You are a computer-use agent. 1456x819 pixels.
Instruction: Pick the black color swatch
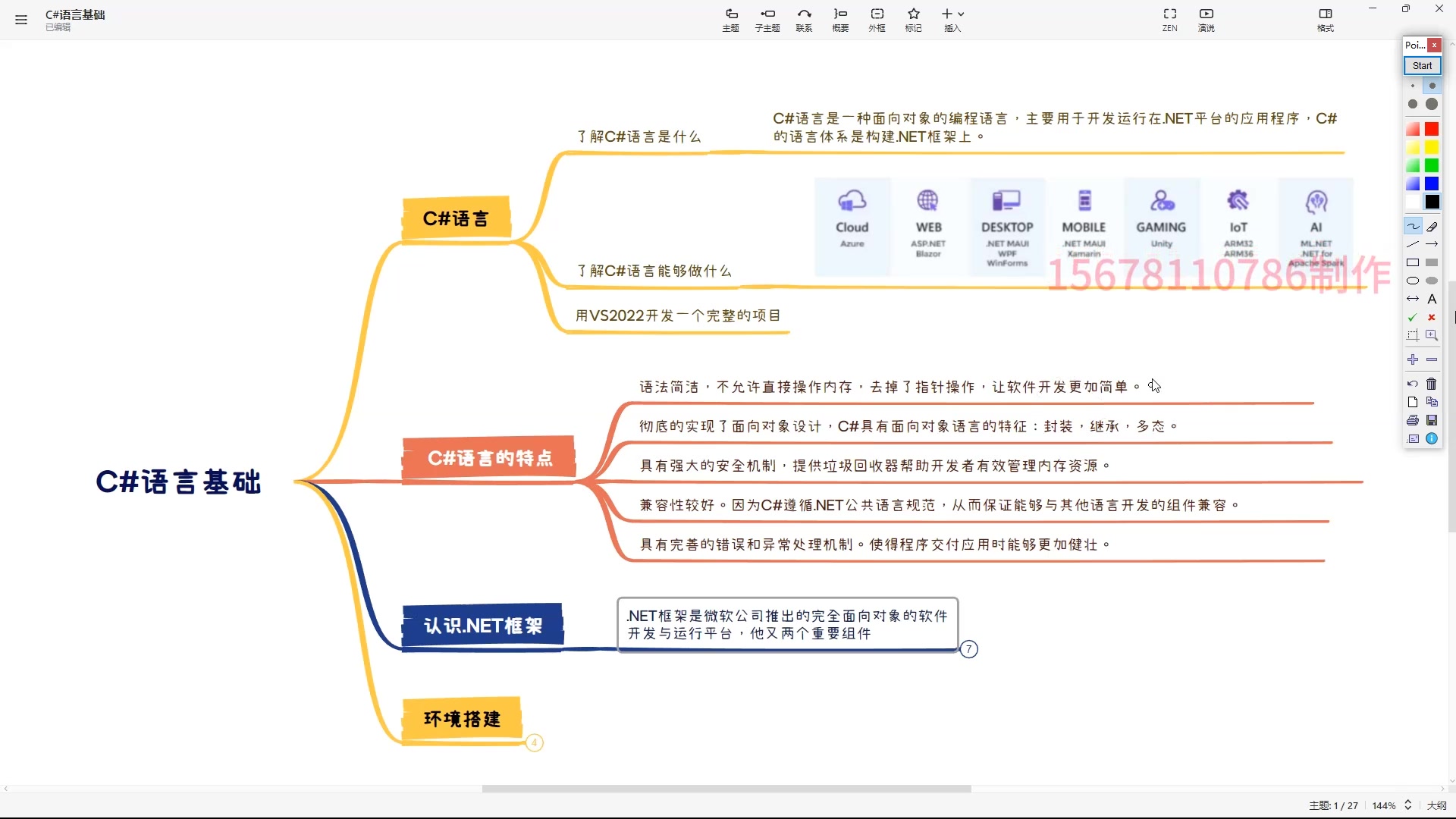pos(1432,202)
